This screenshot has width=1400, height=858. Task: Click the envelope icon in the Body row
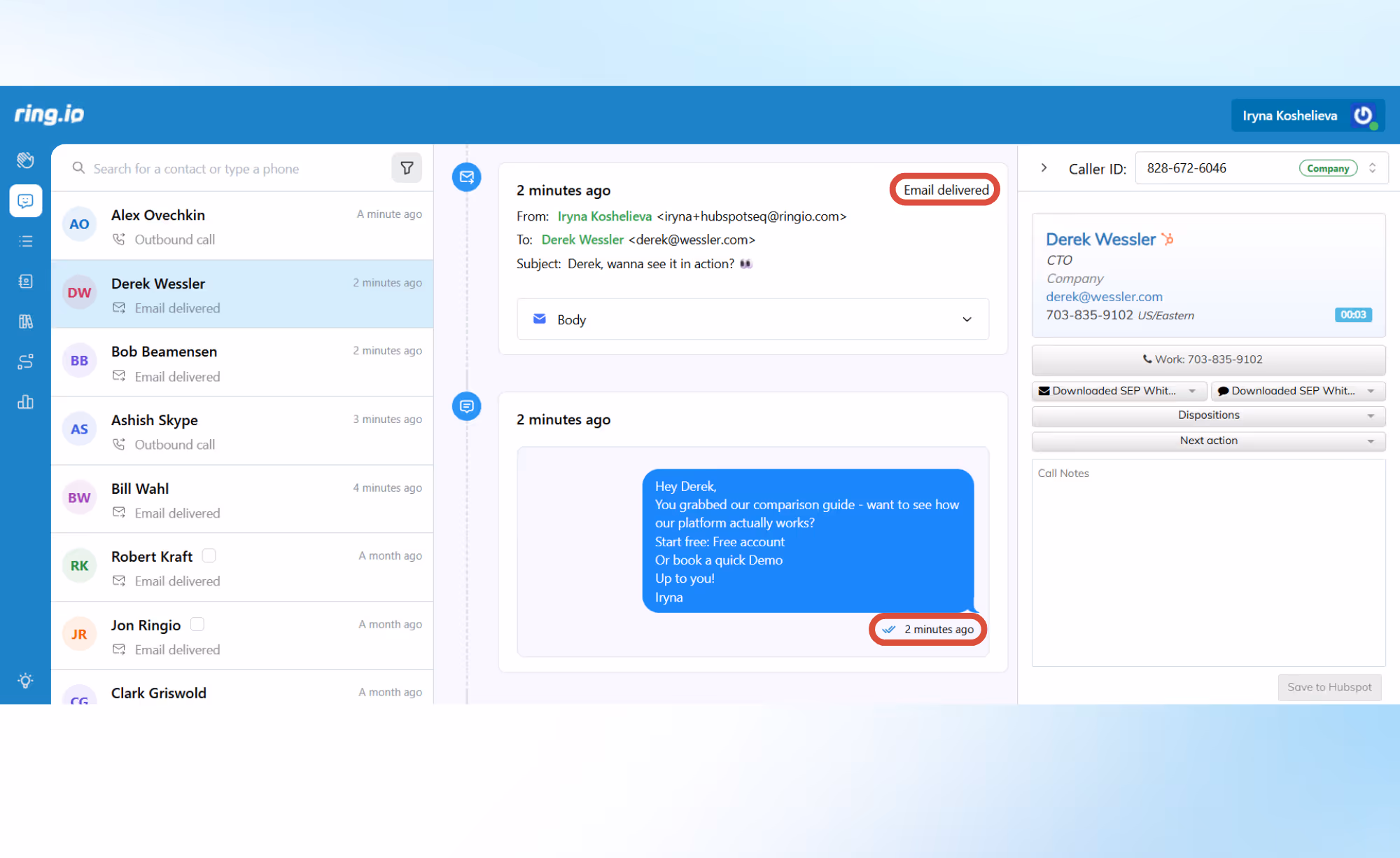pos(539,319)
